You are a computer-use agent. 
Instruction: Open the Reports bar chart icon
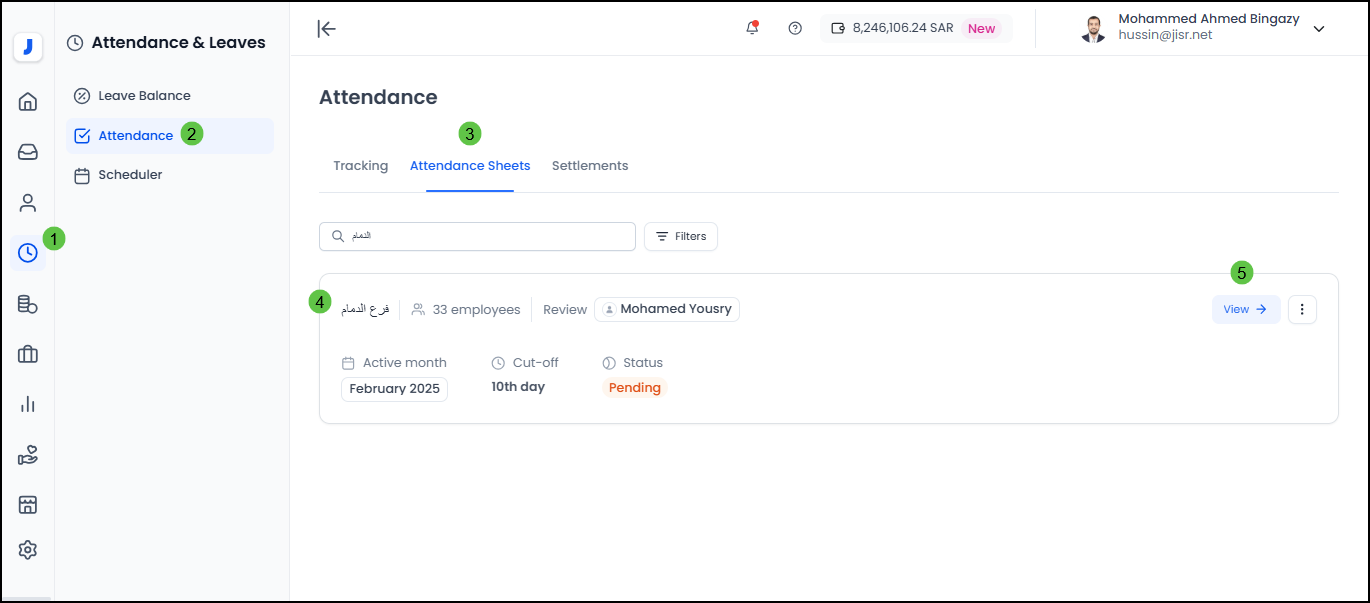coord(28,404)
